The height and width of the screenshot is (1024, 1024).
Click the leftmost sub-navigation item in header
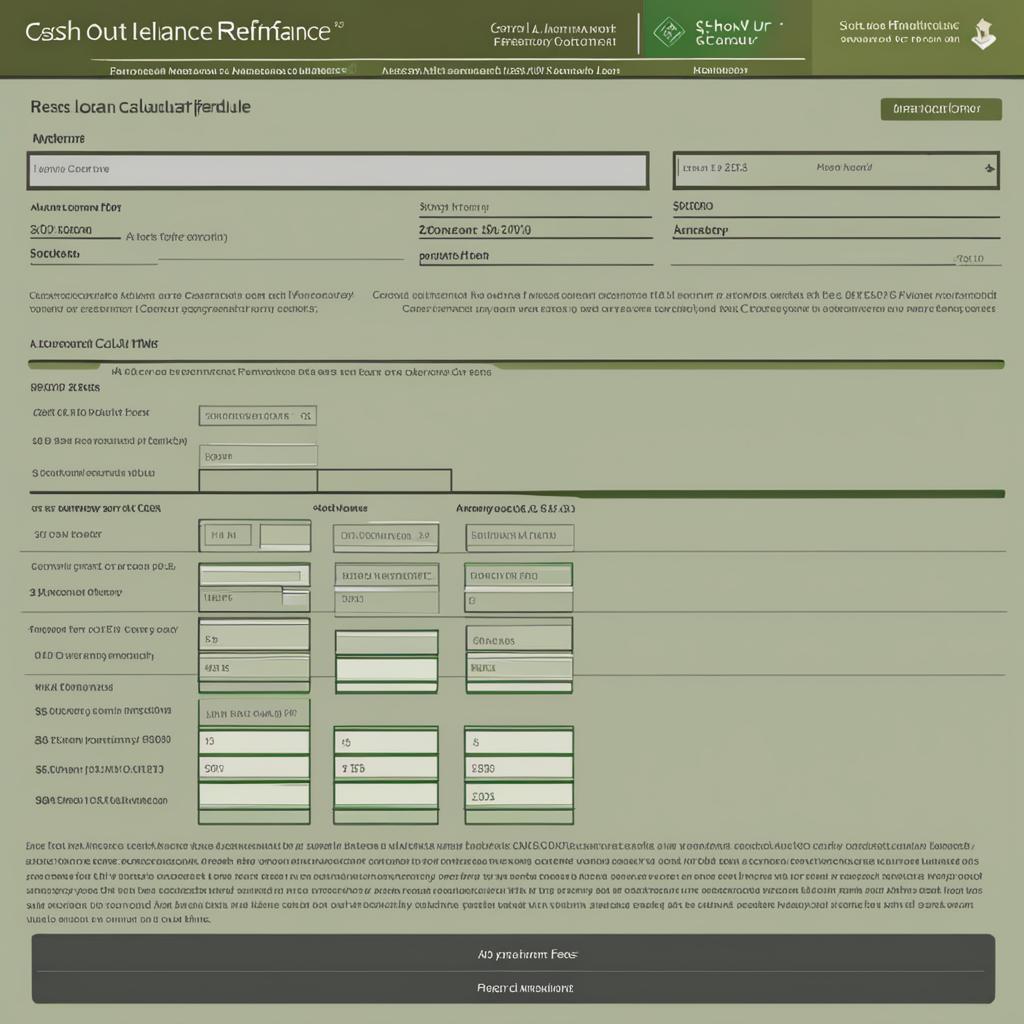[229, 70]
